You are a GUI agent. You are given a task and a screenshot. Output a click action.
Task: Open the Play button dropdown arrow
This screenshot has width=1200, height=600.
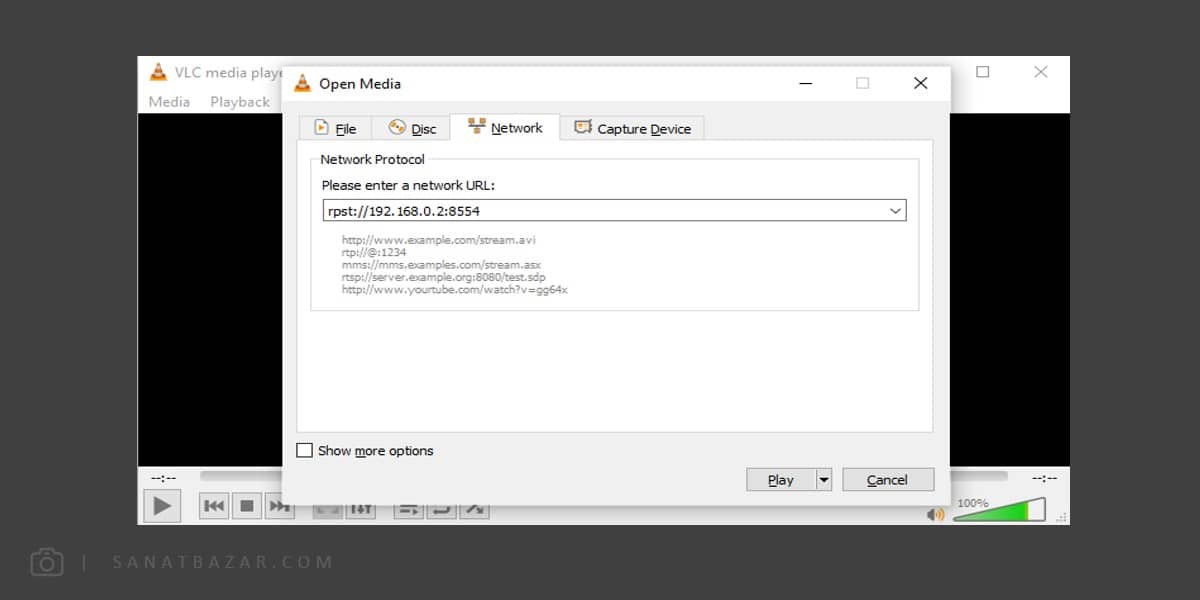[x=824, y=480]
